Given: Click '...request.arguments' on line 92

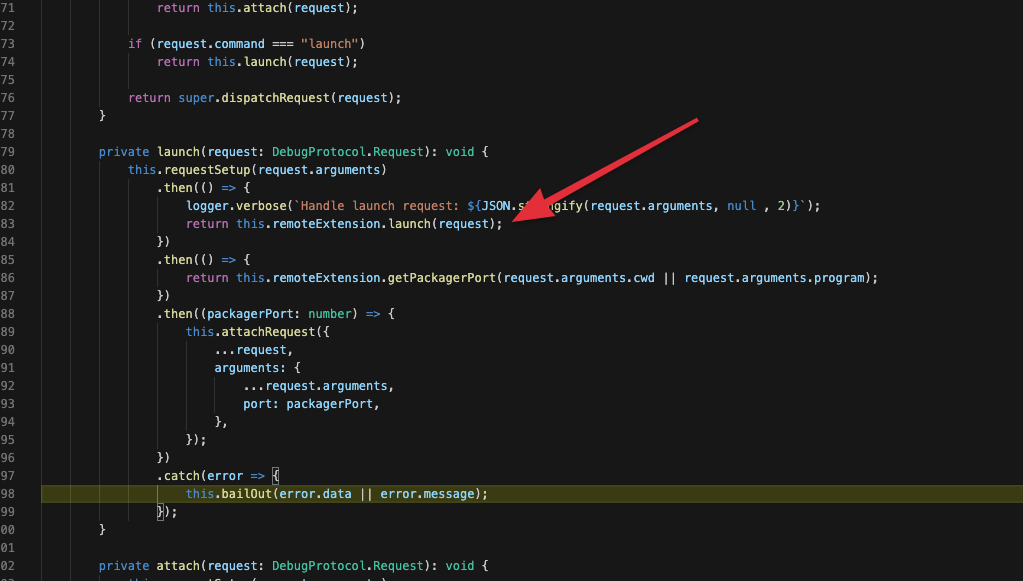Looking at the screenshot, I should tap(315, 386).
